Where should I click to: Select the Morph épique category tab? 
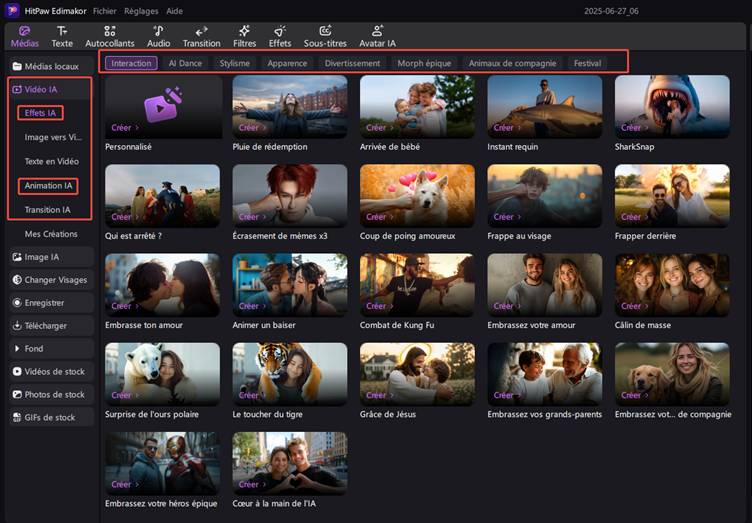(x=424, y=63)
